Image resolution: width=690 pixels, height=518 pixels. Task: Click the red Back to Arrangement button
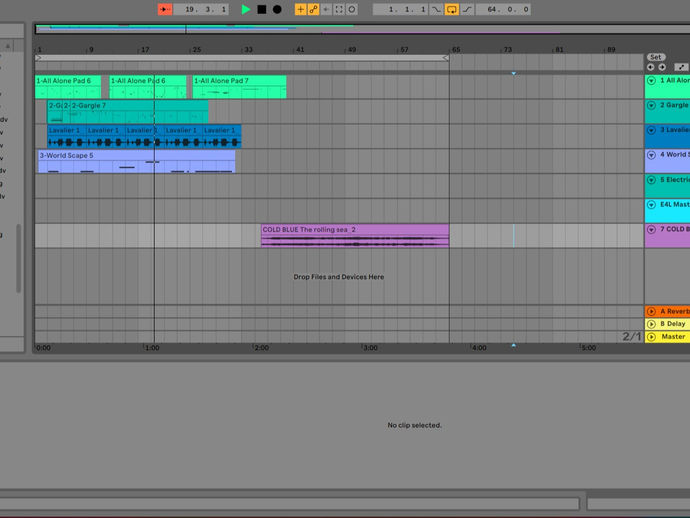tap(165, 9)
